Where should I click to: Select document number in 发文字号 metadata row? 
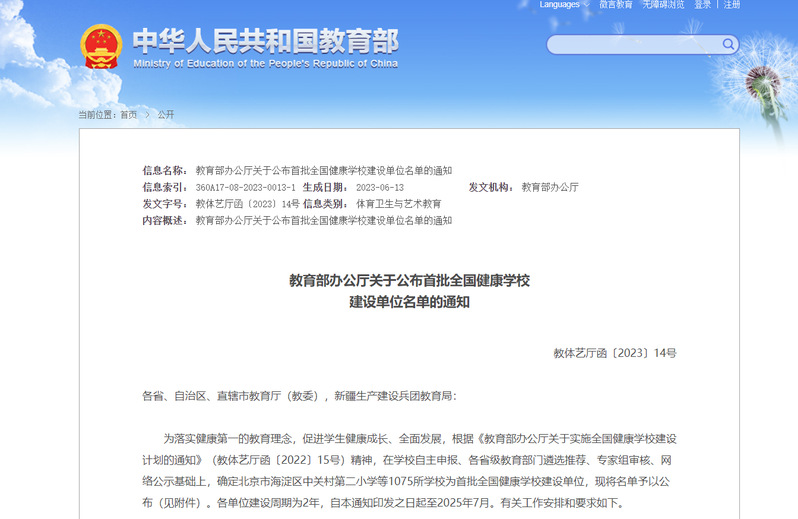click(248, 204)
